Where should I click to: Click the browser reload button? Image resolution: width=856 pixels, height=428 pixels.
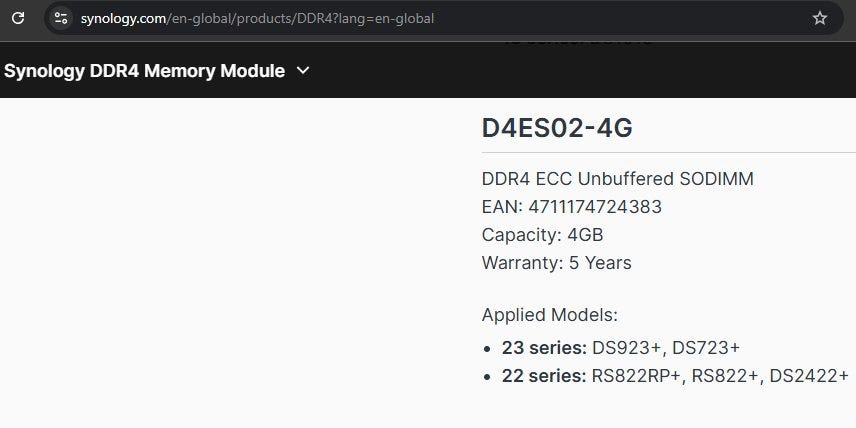17,18
